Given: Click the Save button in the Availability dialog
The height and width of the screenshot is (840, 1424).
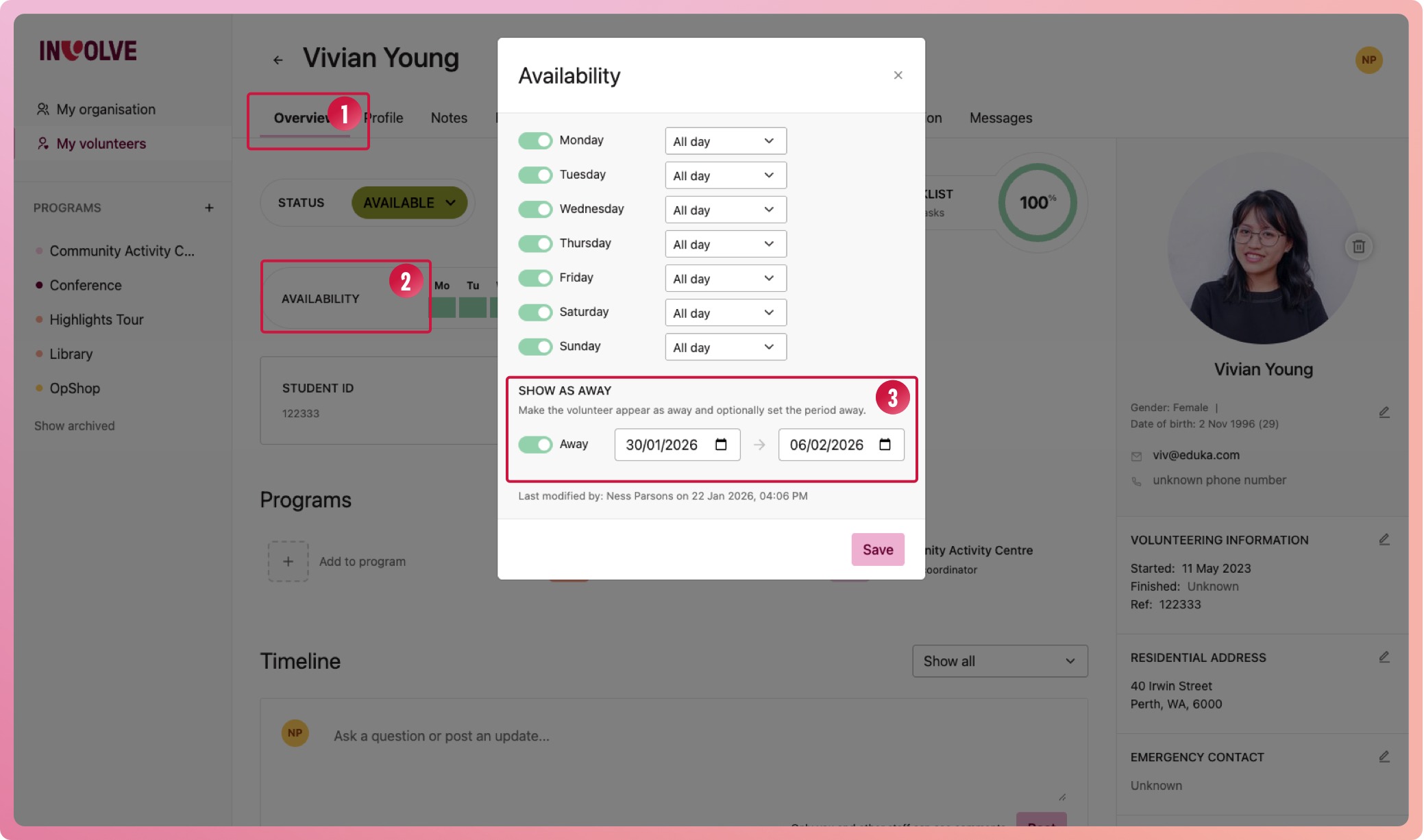Looking at the screenshot, I should pyautogui.click(x=877, y=549).
